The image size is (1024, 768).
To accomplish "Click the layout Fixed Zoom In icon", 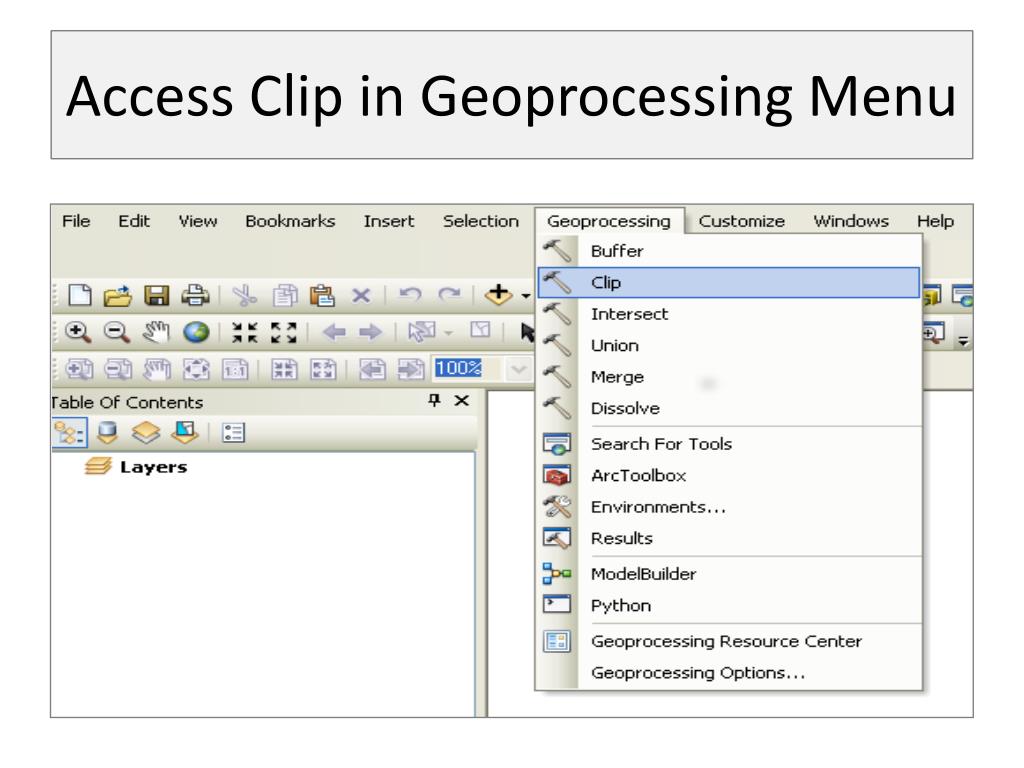I will click(x=284, y=370).
